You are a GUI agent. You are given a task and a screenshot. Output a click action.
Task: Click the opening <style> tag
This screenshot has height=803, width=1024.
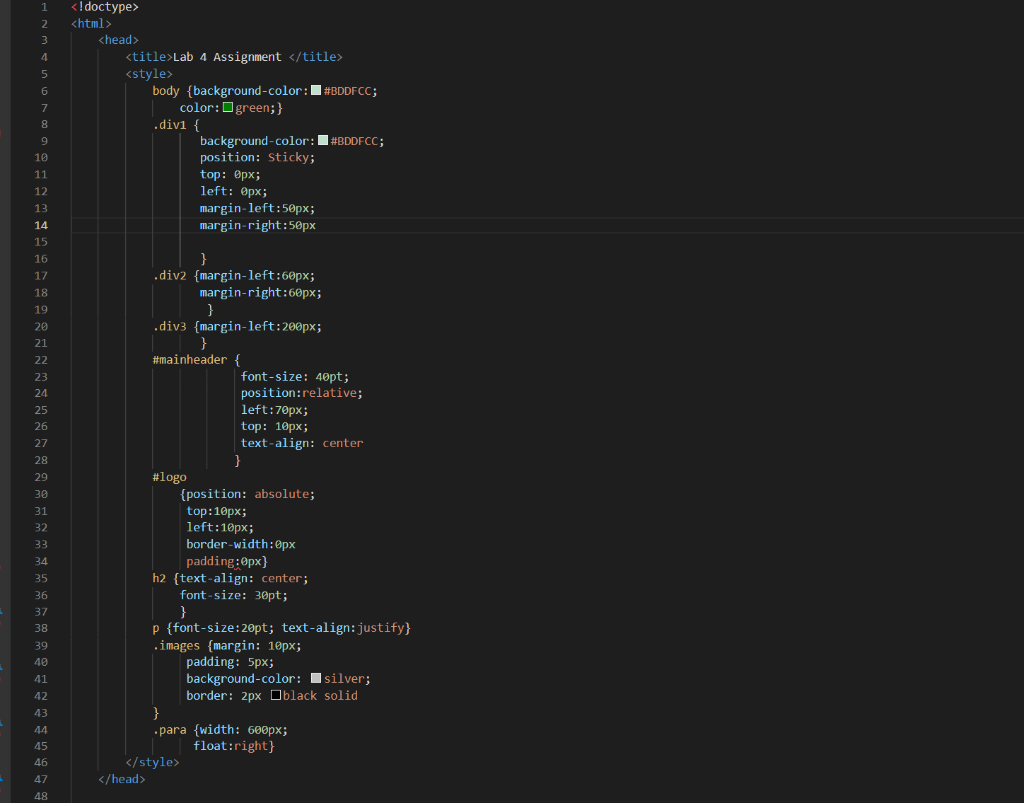(x=149, y=74)
